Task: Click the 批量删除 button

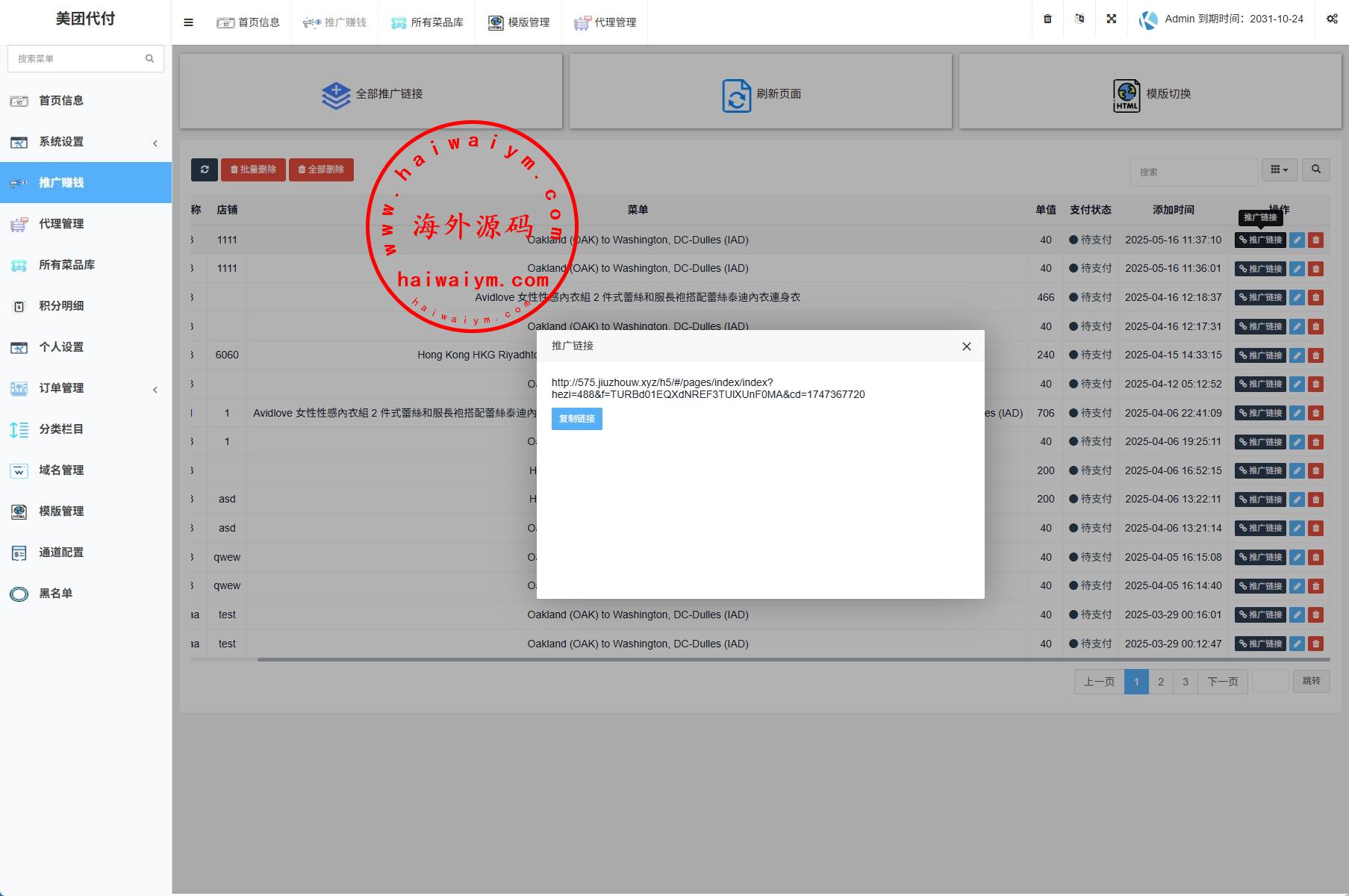Action: 253,169
